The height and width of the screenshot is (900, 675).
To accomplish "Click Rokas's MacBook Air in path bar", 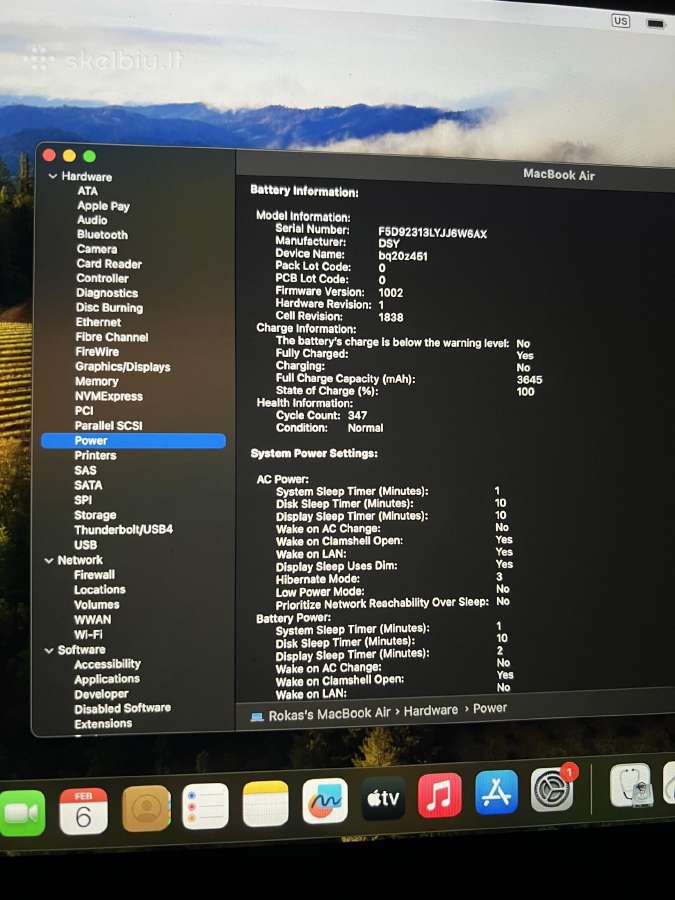I will coord(329,714).
